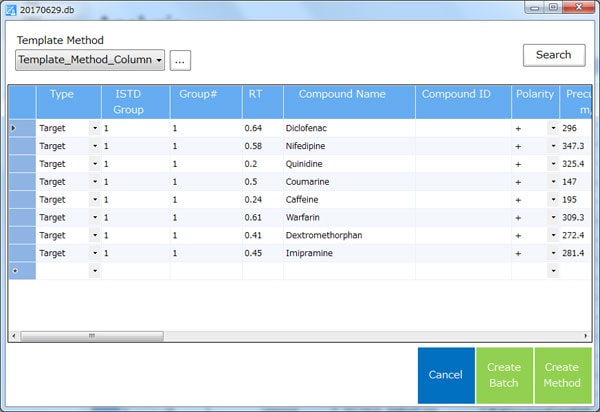Click the Compound ID cell for Quinidine
This screenshot has height=412, width=600.
(x=463, y=164)
